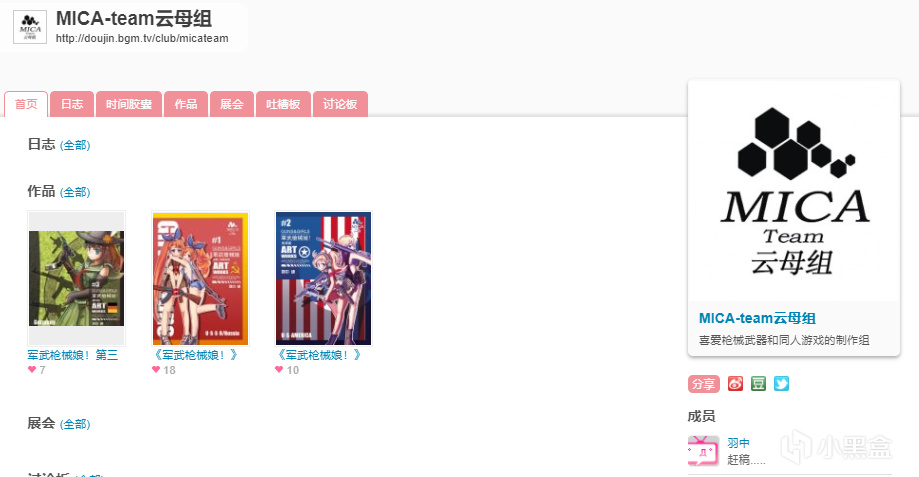Image resolution: width=919 pixels, height=477 pixels.
Task: Open the 时间胶囊 tab
Action: (129, 104)
